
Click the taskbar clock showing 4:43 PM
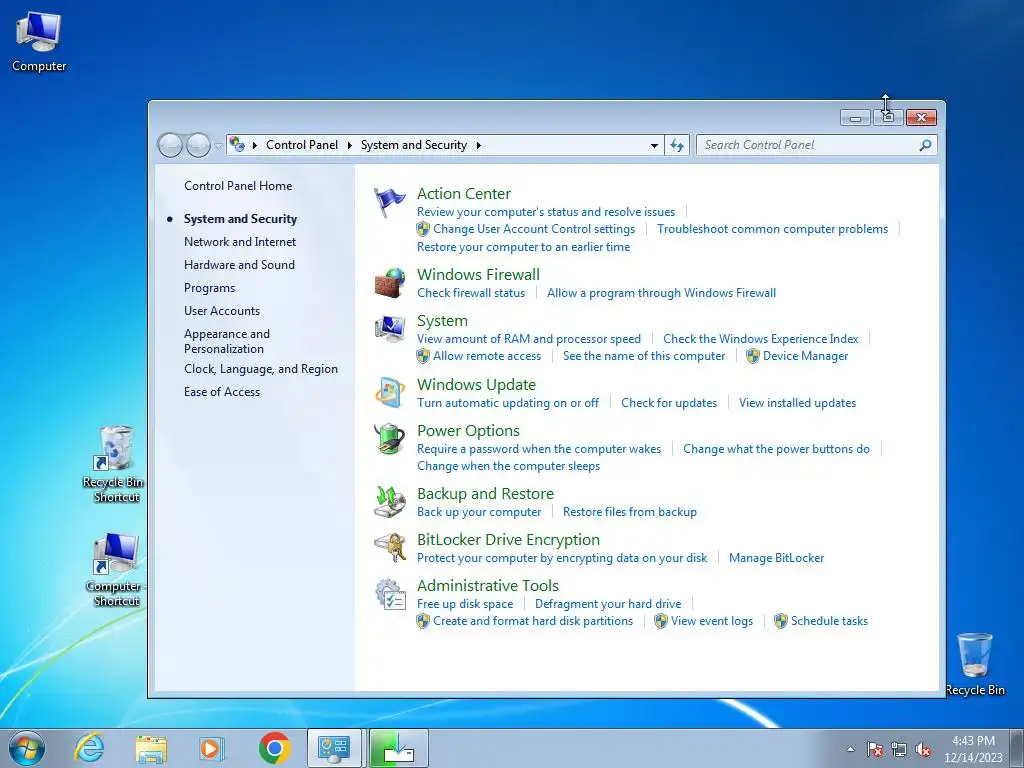point(973,748)
